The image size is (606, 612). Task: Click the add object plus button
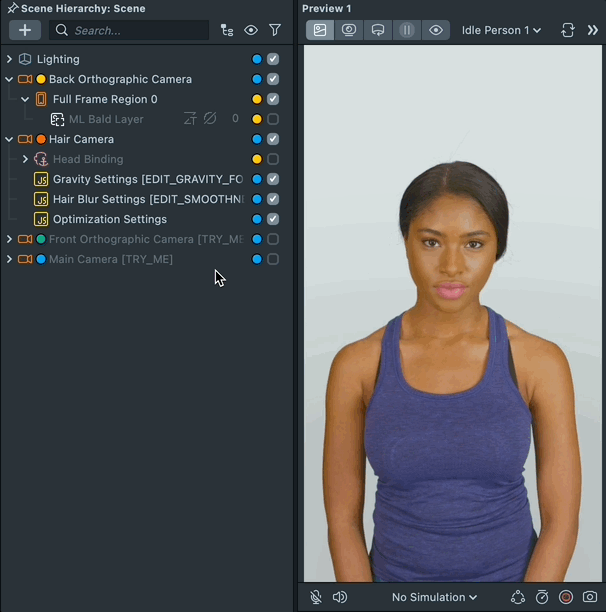[25, 30]
